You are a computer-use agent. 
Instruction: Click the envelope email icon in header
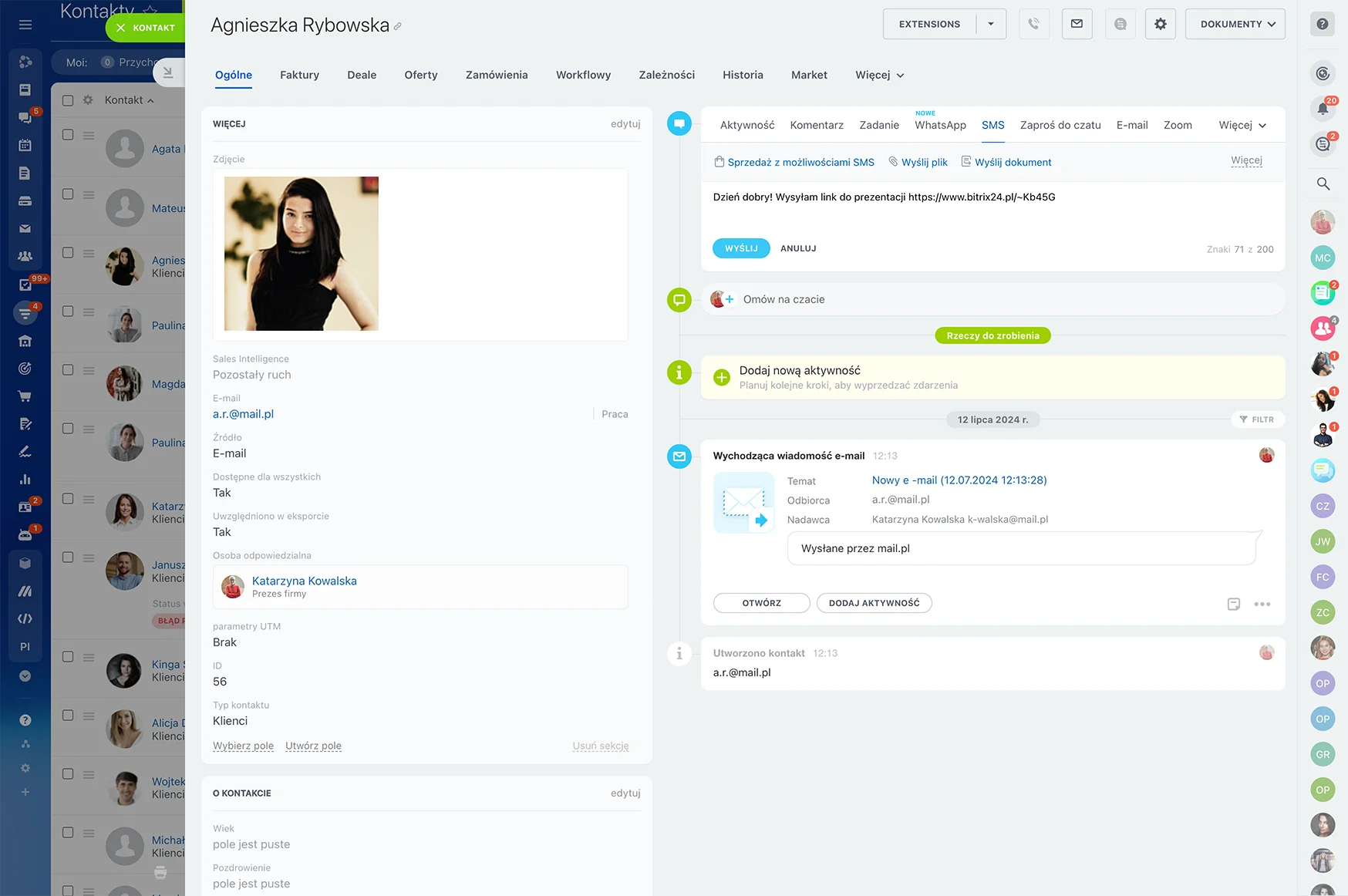pyautogui.click(x=1077, y=24)
